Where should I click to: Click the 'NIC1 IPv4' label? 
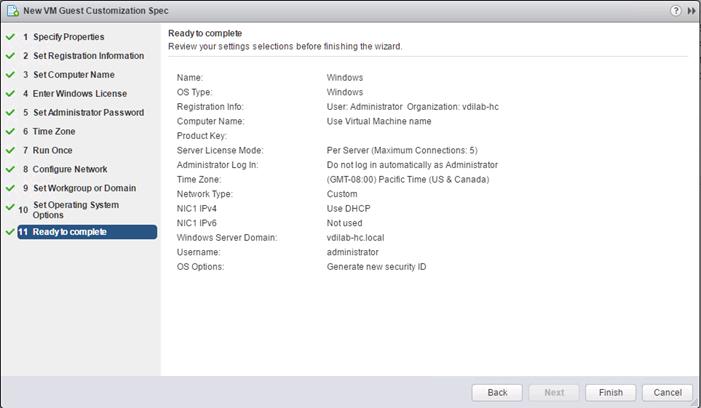pyautogui.click(x=197, y=208)
